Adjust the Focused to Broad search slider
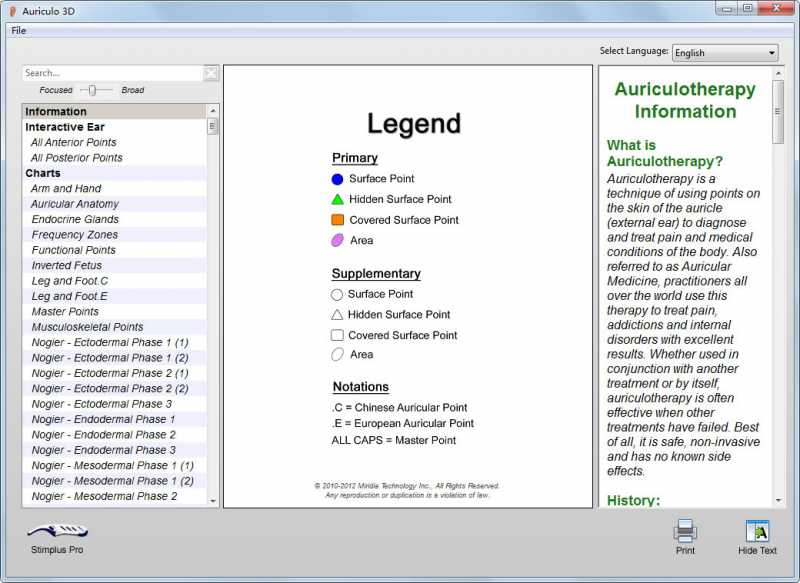 point(92,90)
